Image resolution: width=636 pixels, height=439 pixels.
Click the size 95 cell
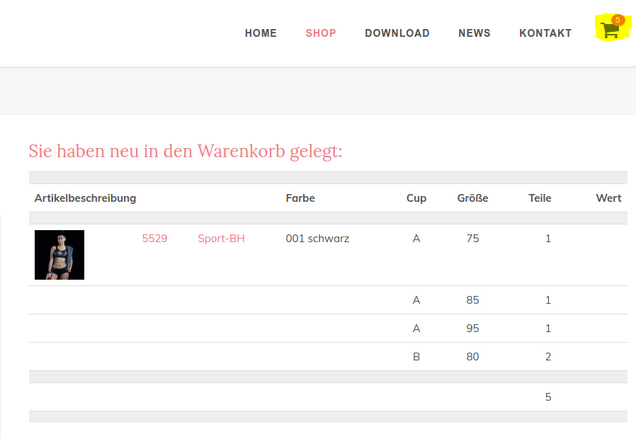click(x=472, y=328)
